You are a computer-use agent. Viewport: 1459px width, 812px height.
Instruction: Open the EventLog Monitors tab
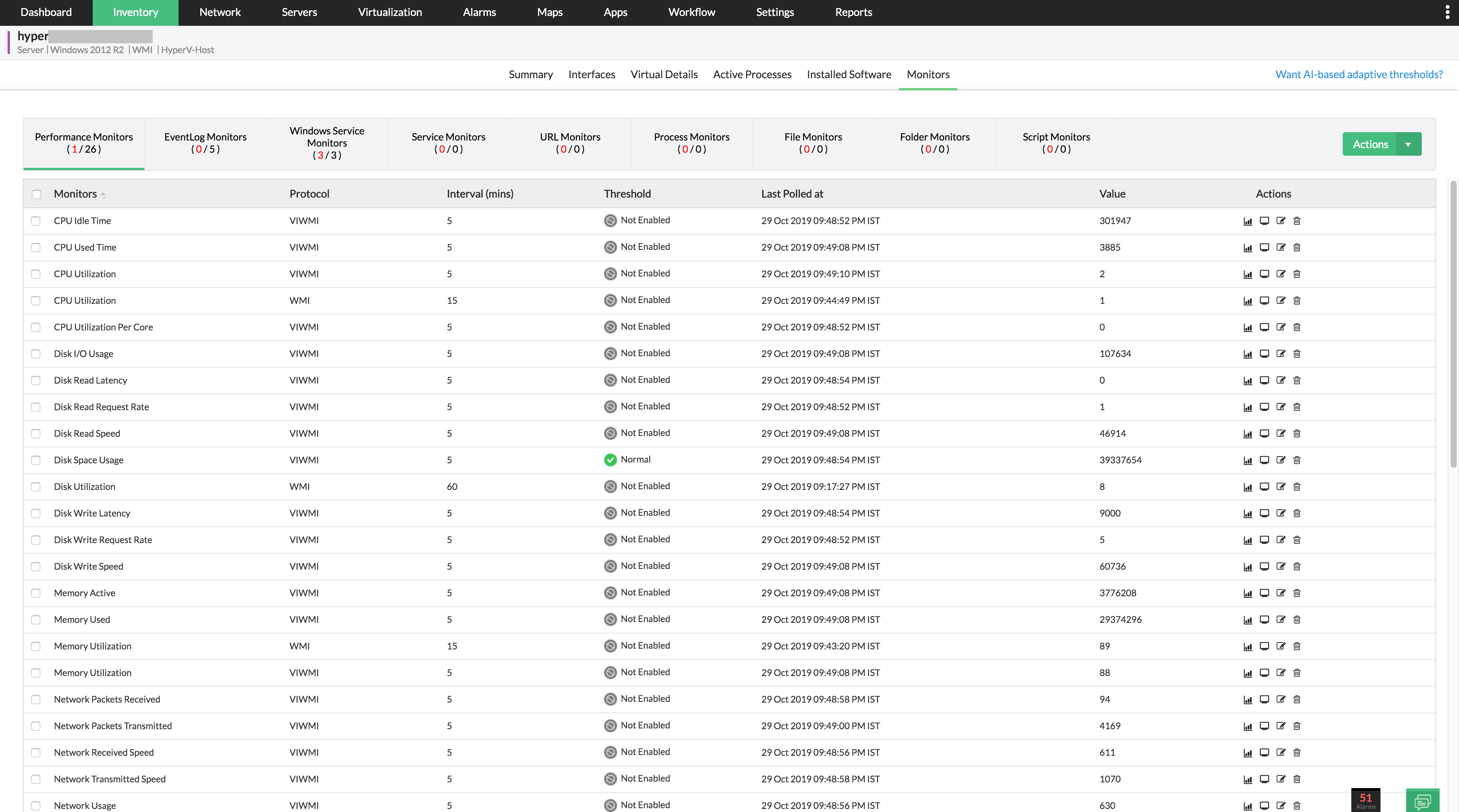205,143
